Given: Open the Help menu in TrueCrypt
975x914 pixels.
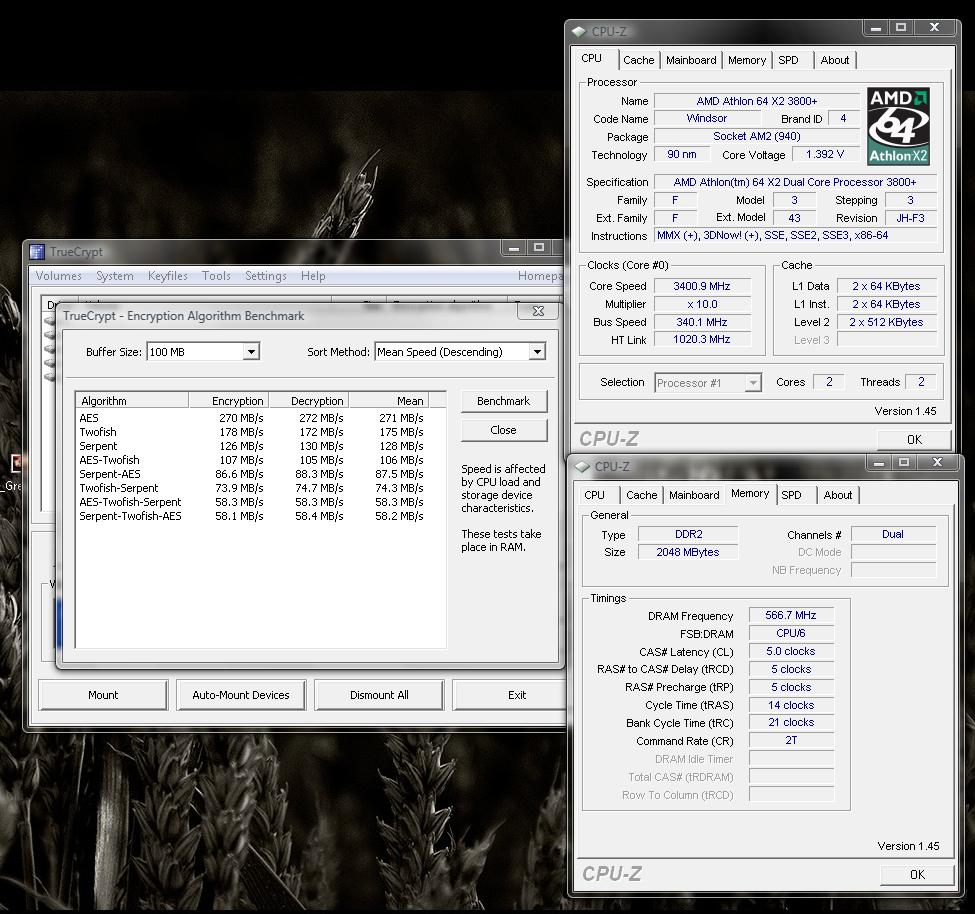Looking at the screenshot, I should point(313,275).
